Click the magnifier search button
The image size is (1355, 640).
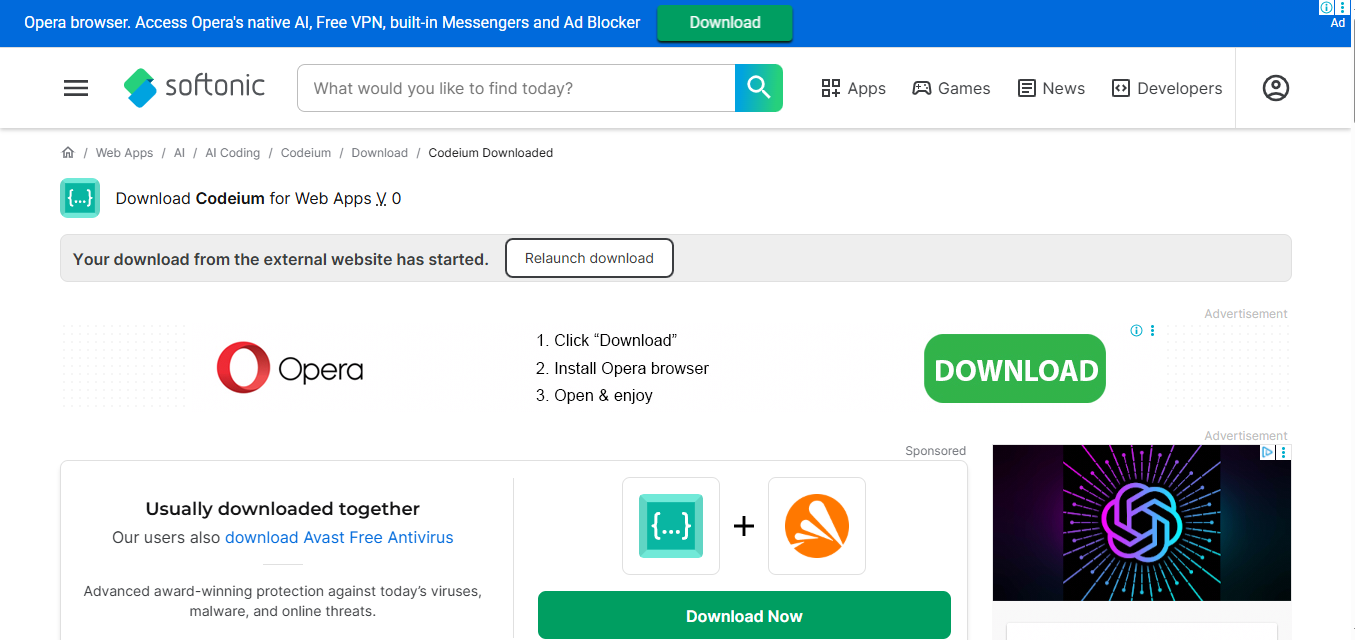click(759, 88)
